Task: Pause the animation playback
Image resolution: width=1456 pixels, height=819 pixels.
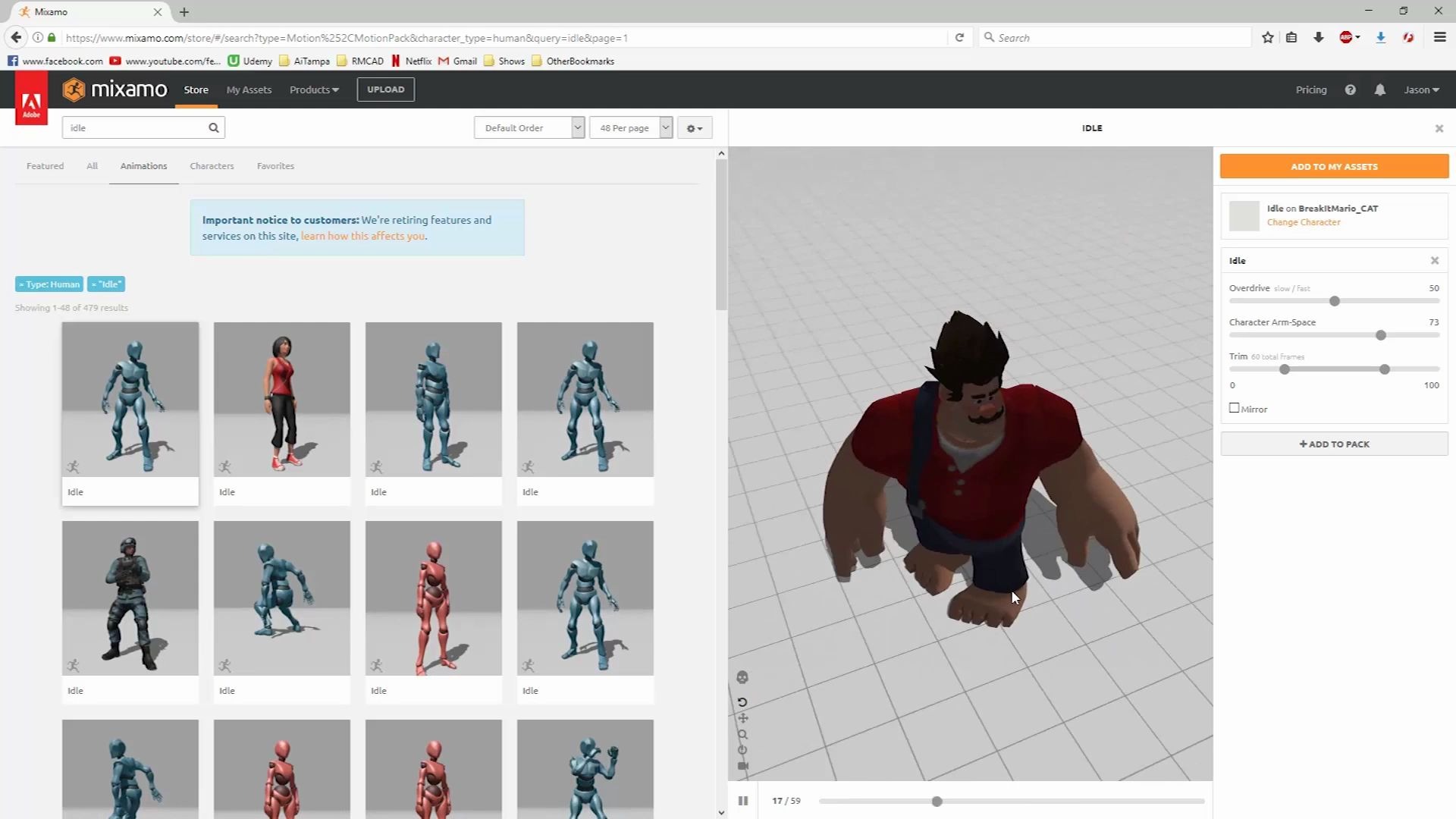Action: click(743, 801)
